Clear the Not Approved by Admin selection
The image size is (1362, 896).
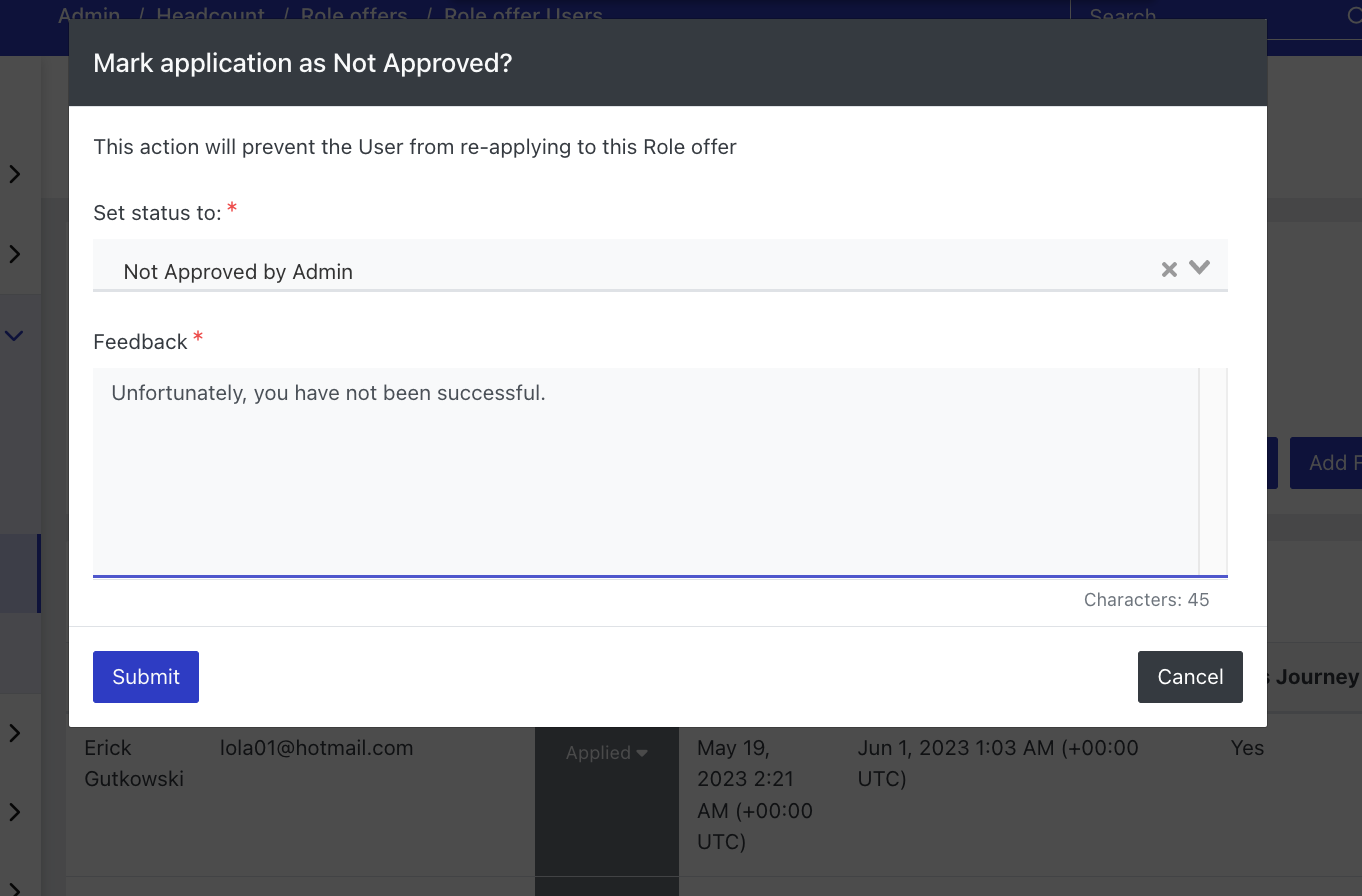[1169, 269]
